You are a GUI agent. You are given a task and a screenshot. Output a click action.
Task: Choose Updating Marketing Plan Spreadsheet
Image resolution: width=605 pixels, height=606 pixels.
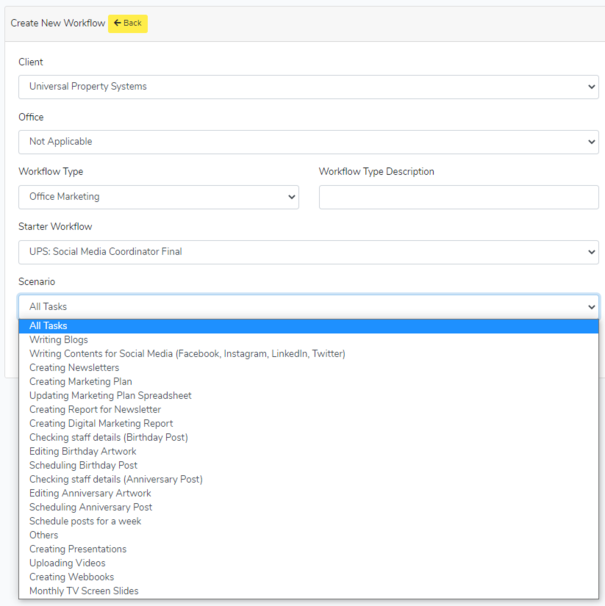tap(110, 396)
